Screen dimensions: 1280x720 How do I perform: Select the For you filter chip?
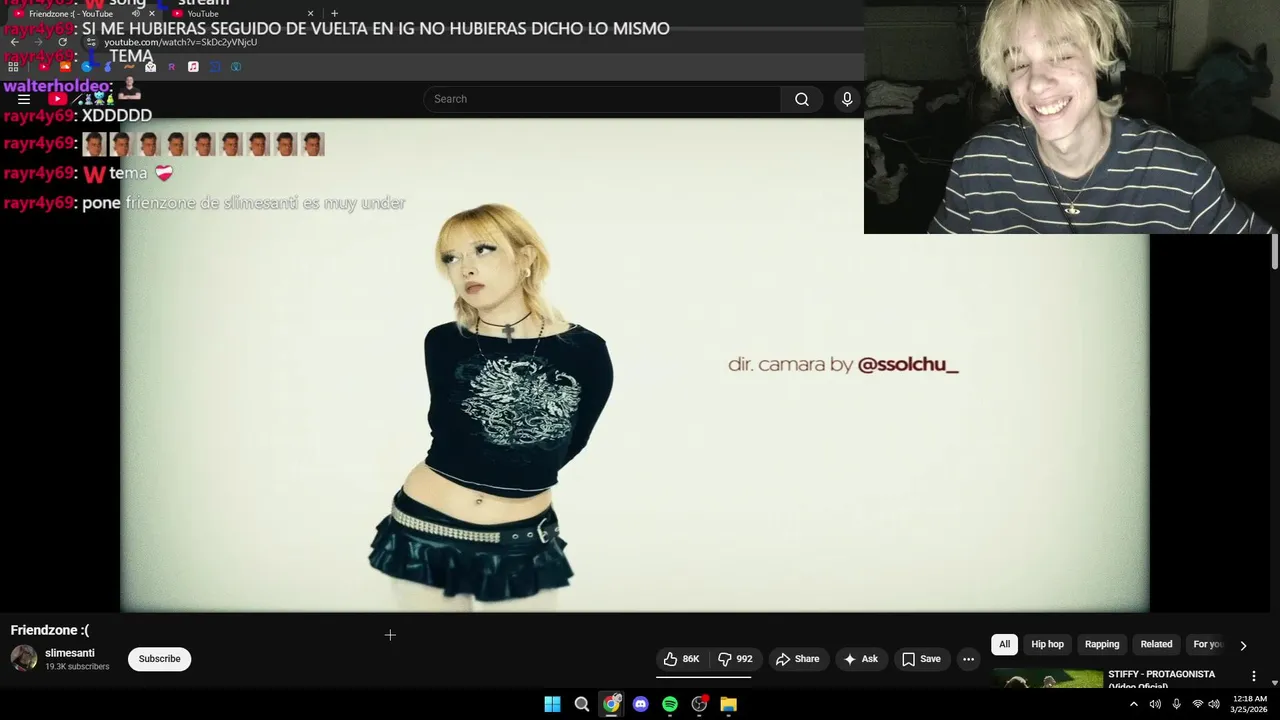pos(1207,644)
